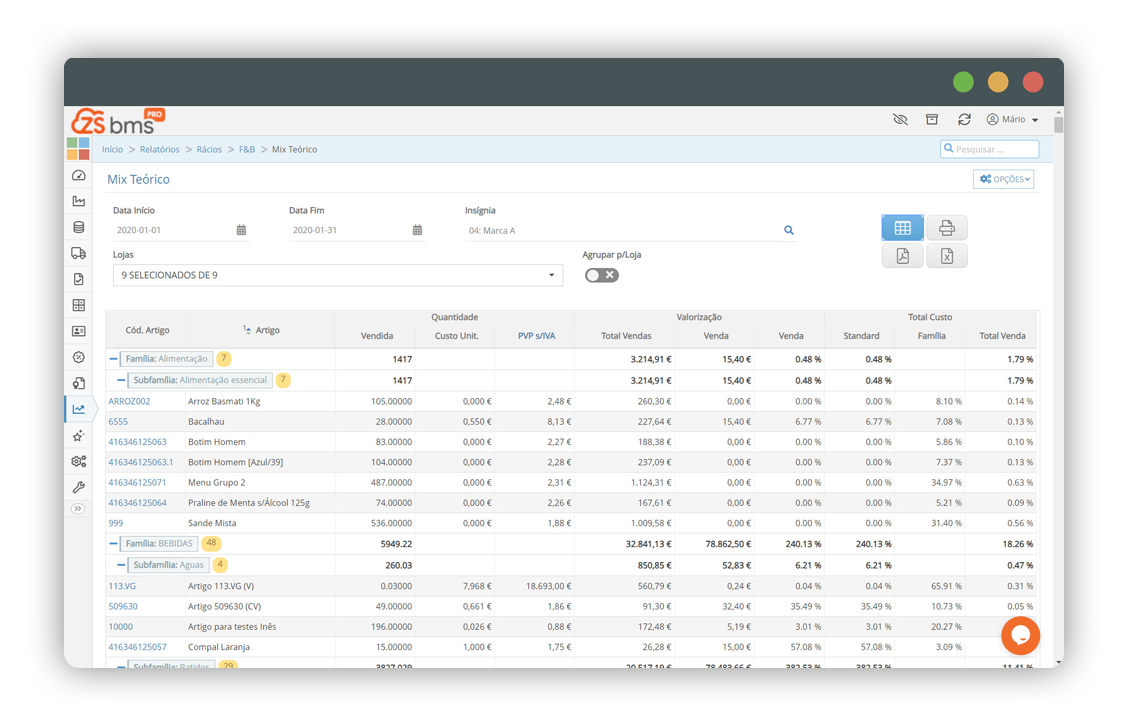Open the gears configuration sidebar icon
Image resolution: width=1128 pixels, height=726 pixels.
(x=79, y=461)
